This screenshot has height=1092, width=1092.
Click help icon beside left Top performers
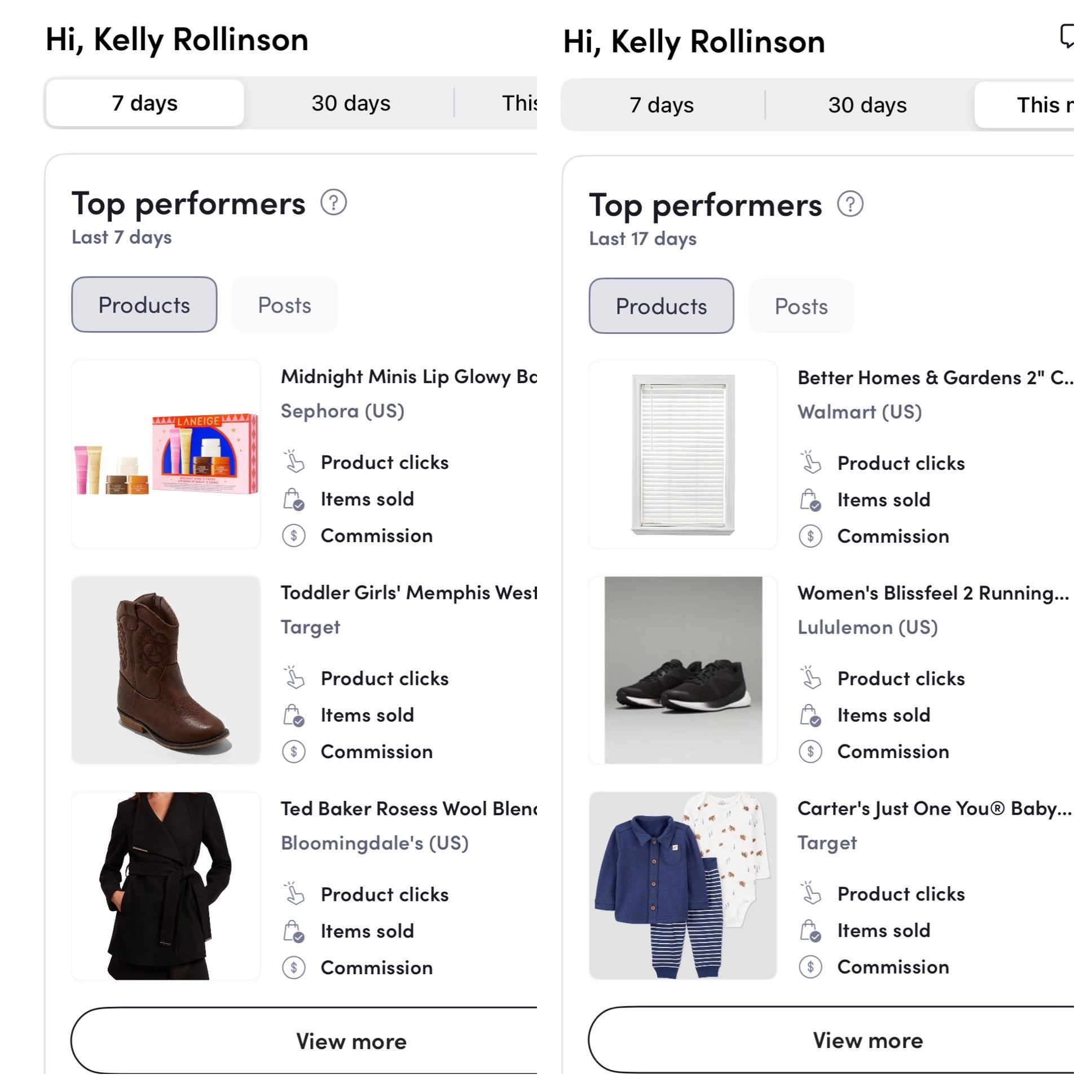click(333, 202)
